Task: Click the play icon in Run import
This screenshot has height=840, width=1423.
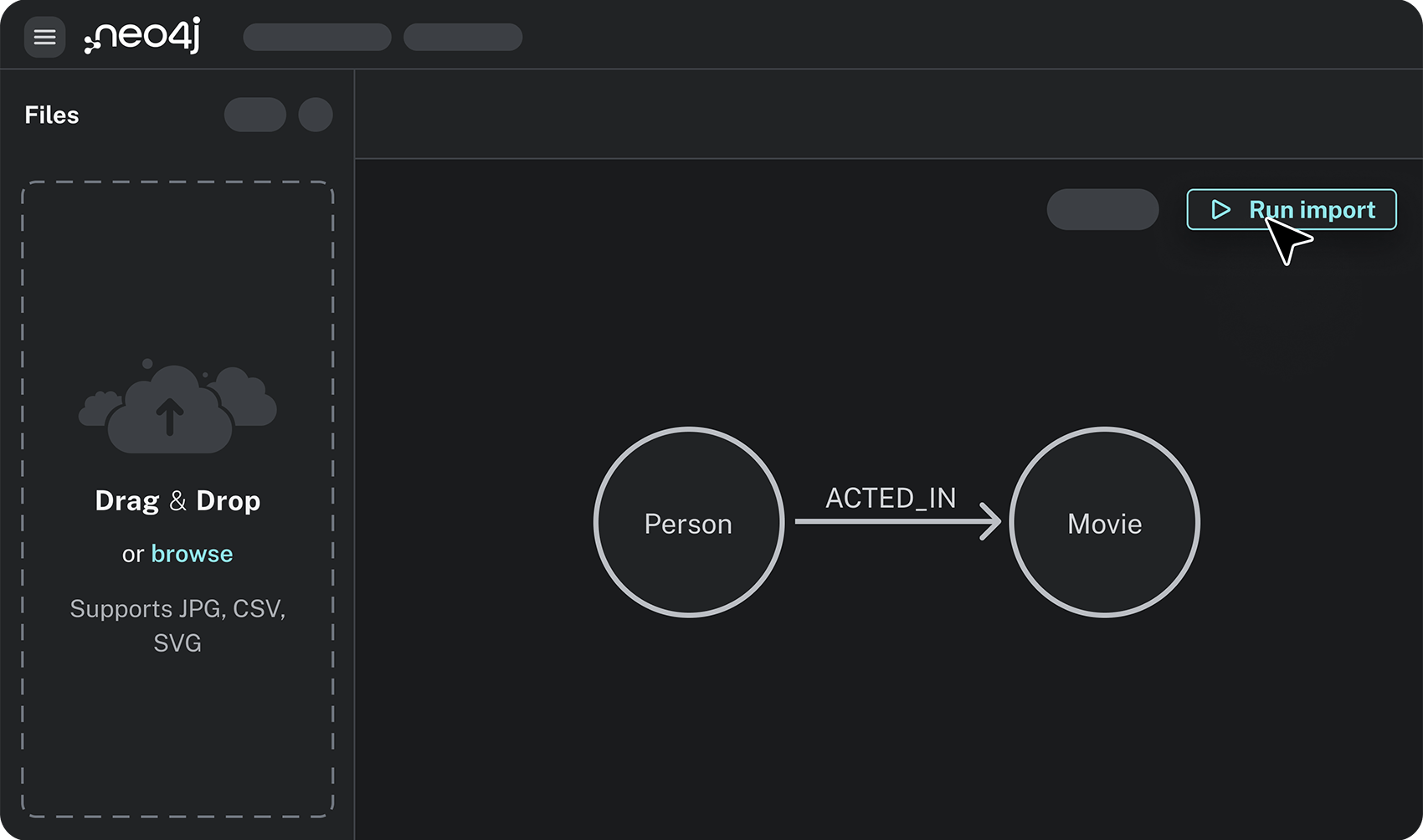Action: [1221, 209]
